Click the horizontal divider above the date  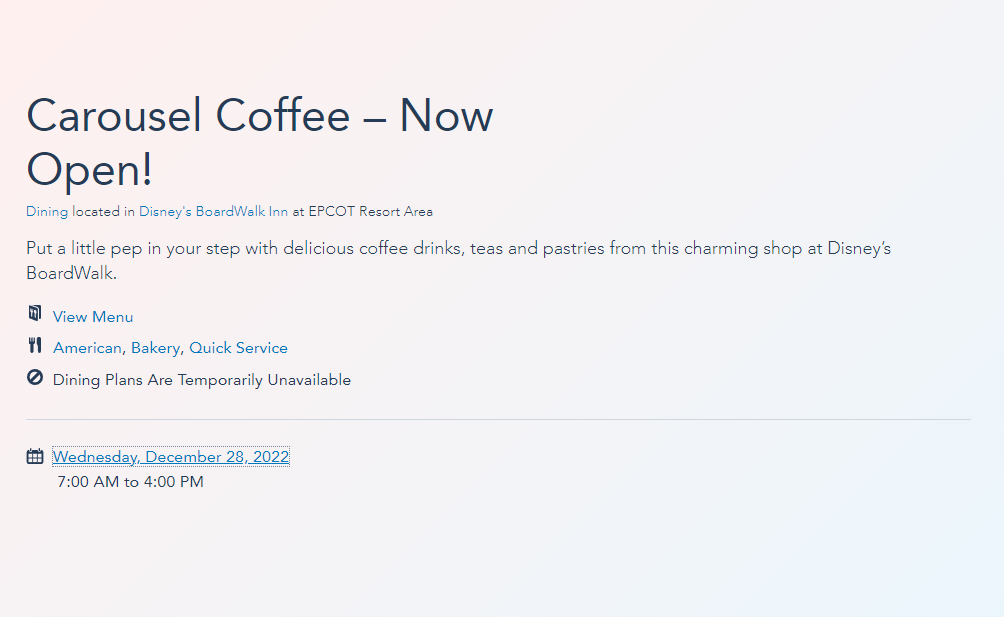point(498,420)
